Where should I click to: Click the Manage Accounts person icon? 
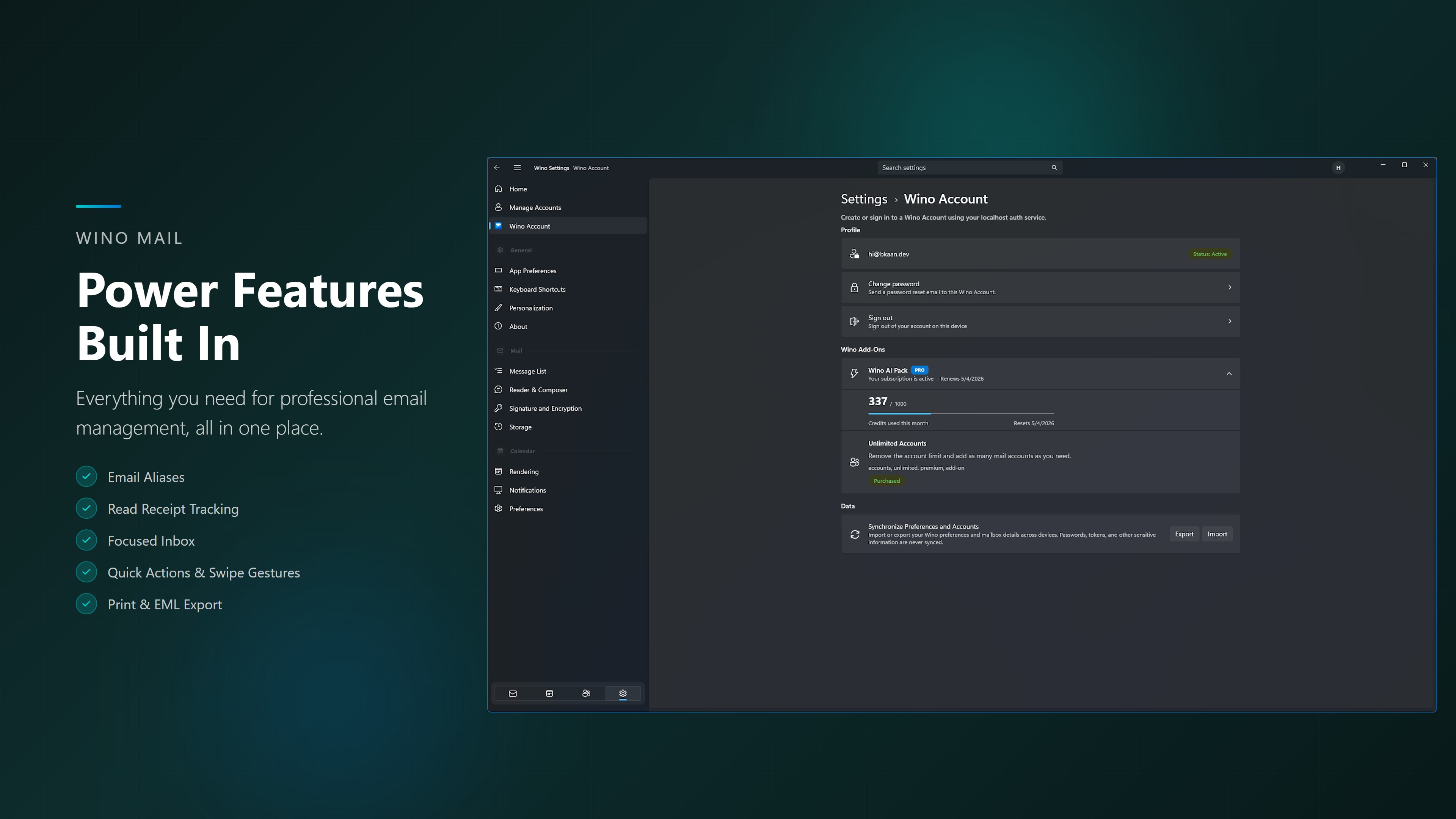(499, 207)
